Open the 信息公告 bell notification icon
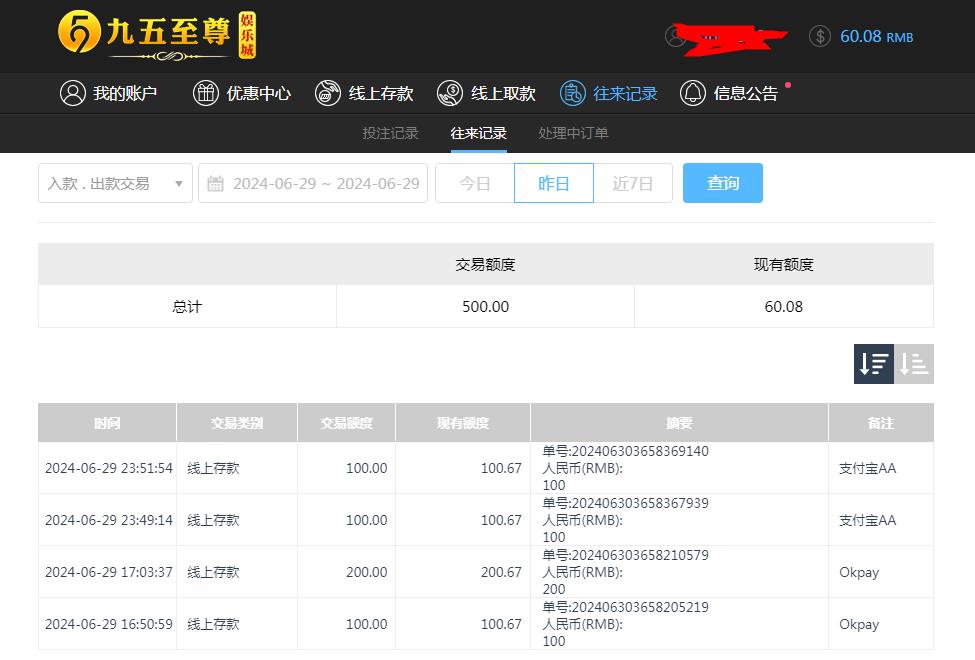This screenshot has height=660, width=975. (x=692, y=93)
